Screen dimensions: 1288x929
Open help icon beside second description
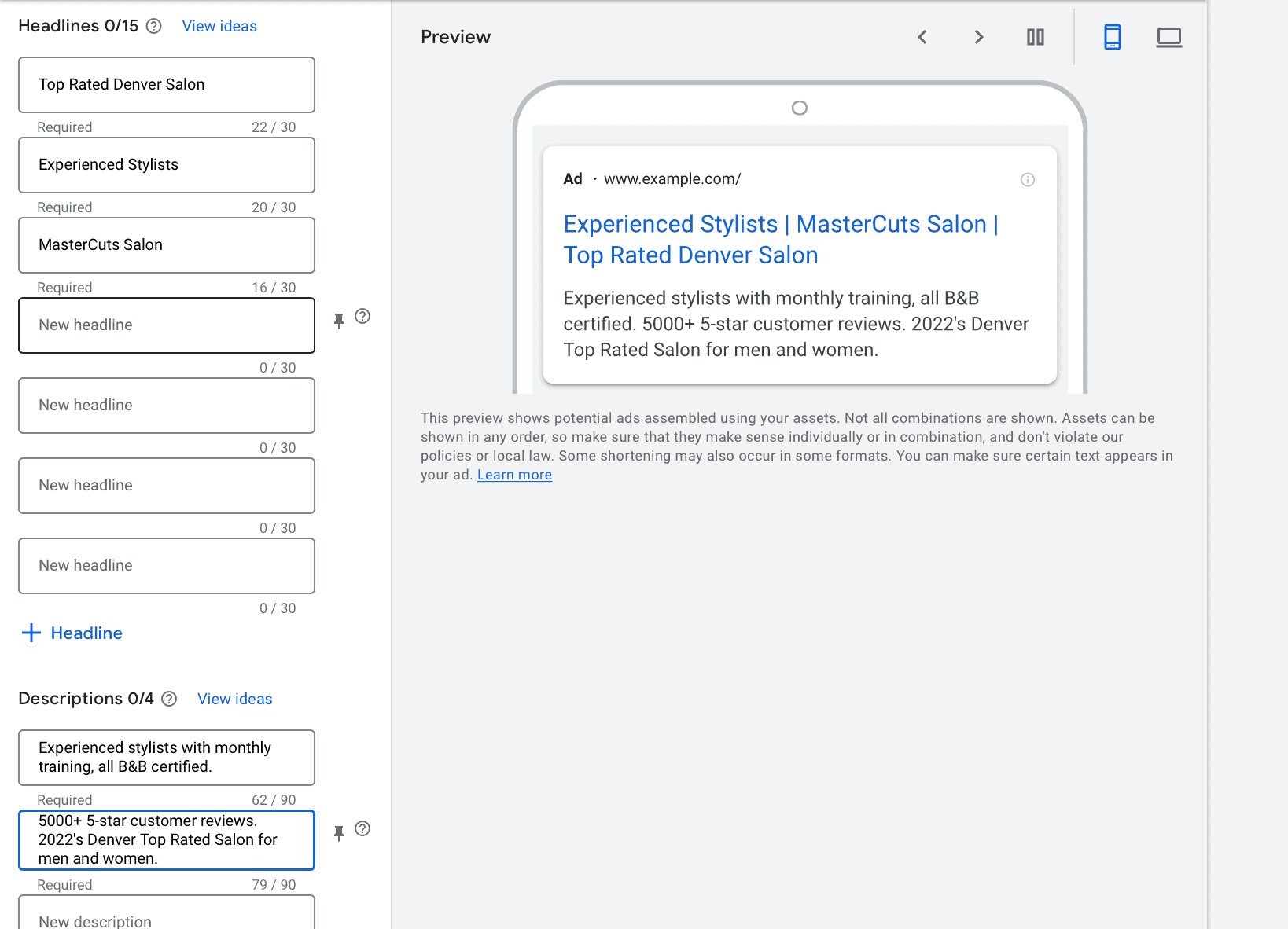[x=362, y=828]
